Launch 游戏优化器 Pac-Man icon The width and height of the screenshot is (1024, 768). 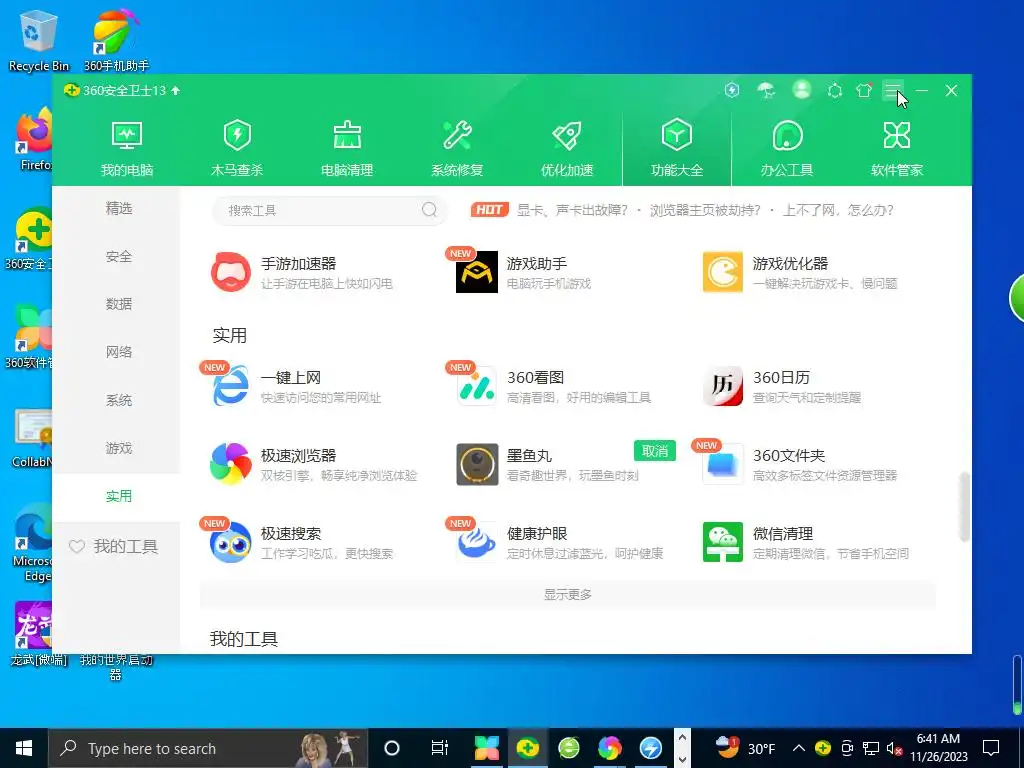click(x=723, y=272)
